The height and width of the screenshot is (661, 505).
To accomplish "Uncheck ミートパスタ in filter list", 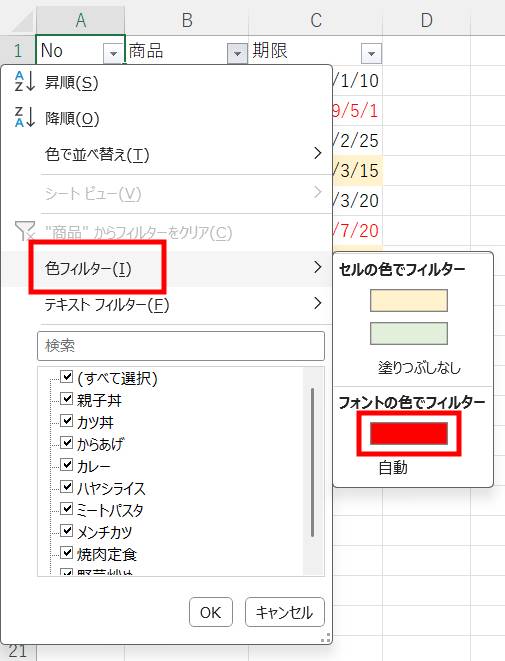I will tap(67, 508).
